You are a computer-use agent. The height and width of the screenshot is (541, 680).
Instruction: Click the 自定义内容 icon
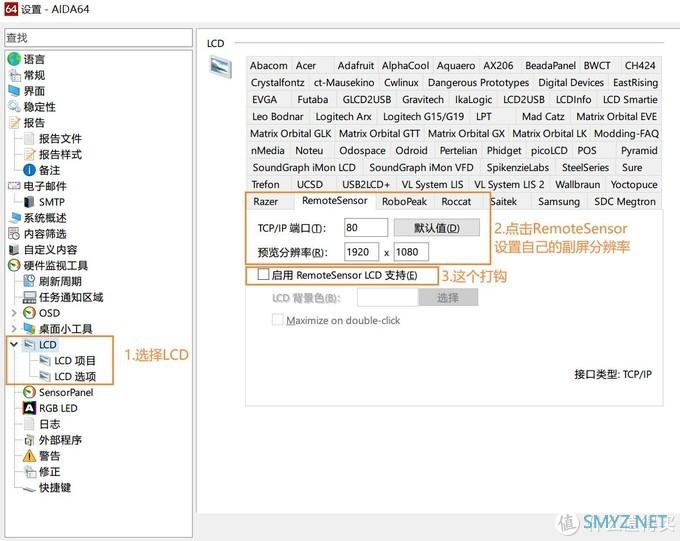pyautogui.click(x=14, y=249)
